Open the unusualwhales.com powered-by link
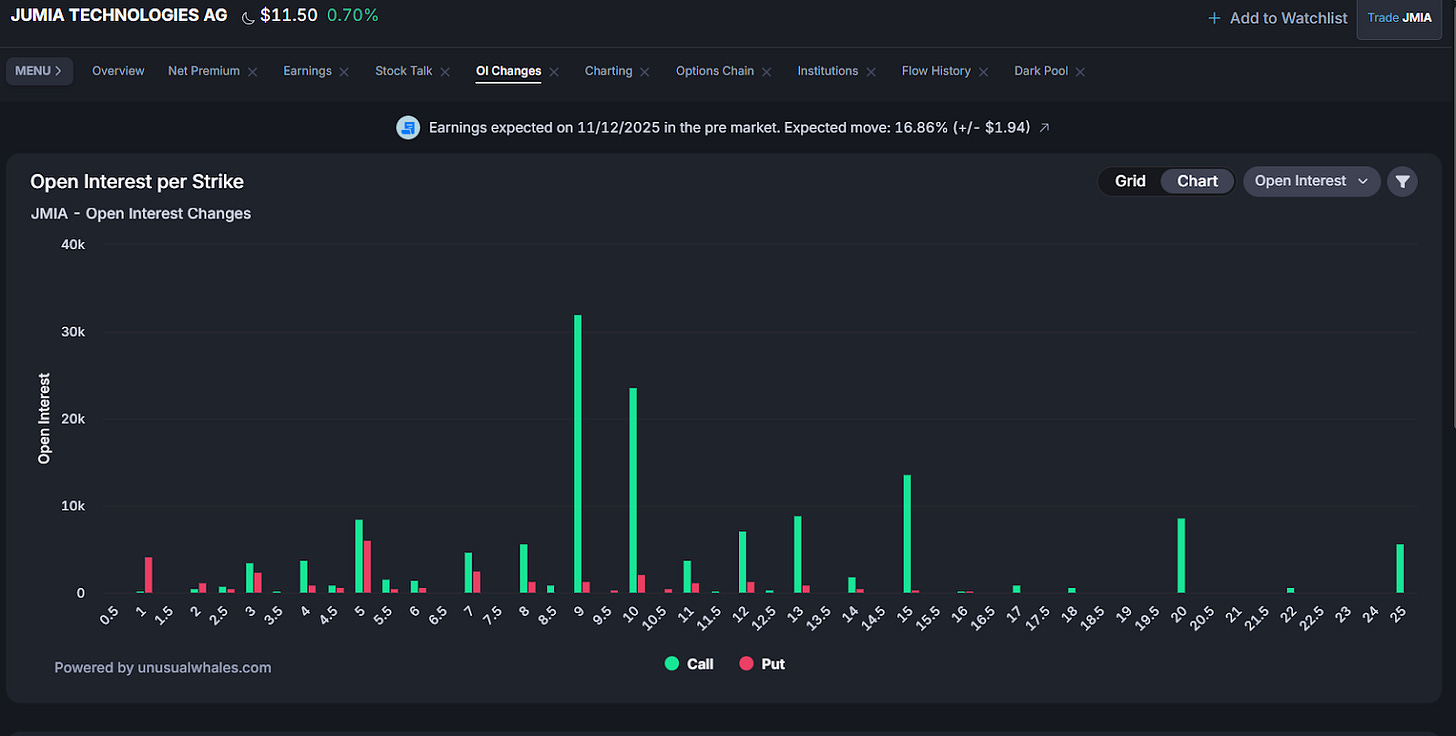Screen dimensions: 1456x736 point(162,667)
